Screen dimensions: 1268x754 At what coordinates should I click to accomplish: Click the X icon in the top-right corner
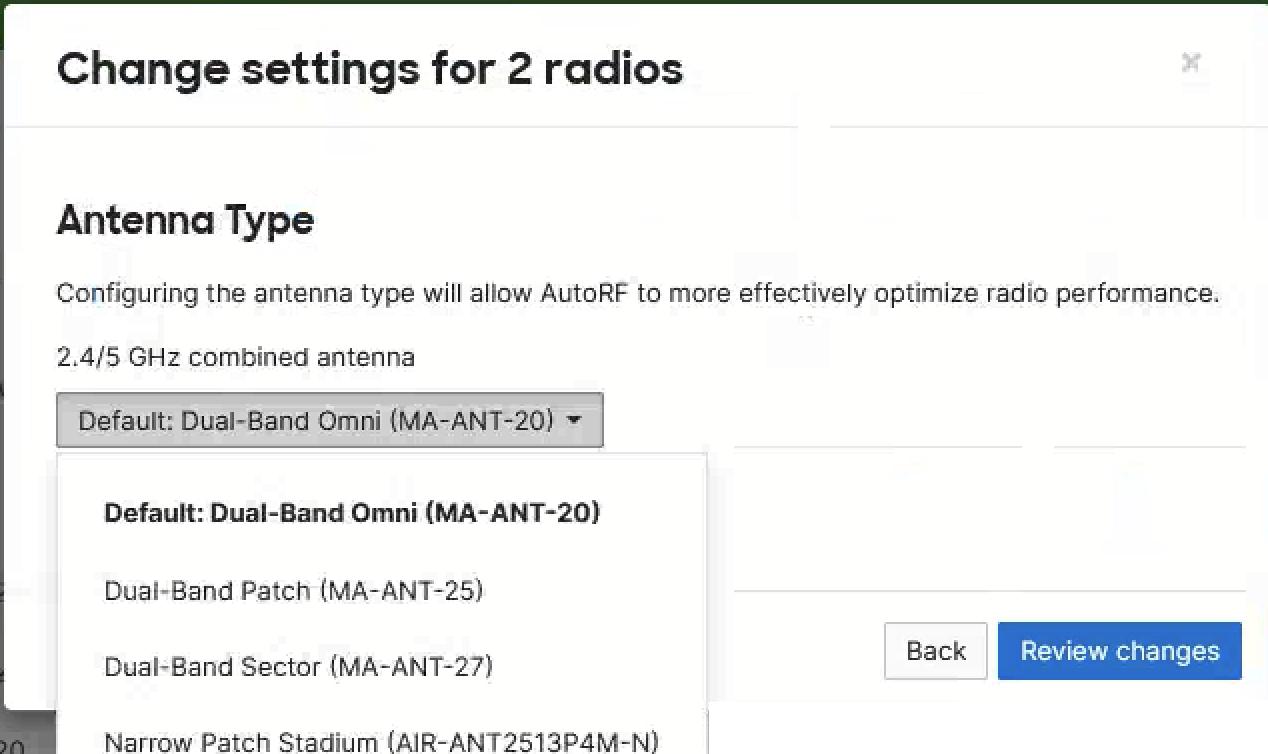1191,62
